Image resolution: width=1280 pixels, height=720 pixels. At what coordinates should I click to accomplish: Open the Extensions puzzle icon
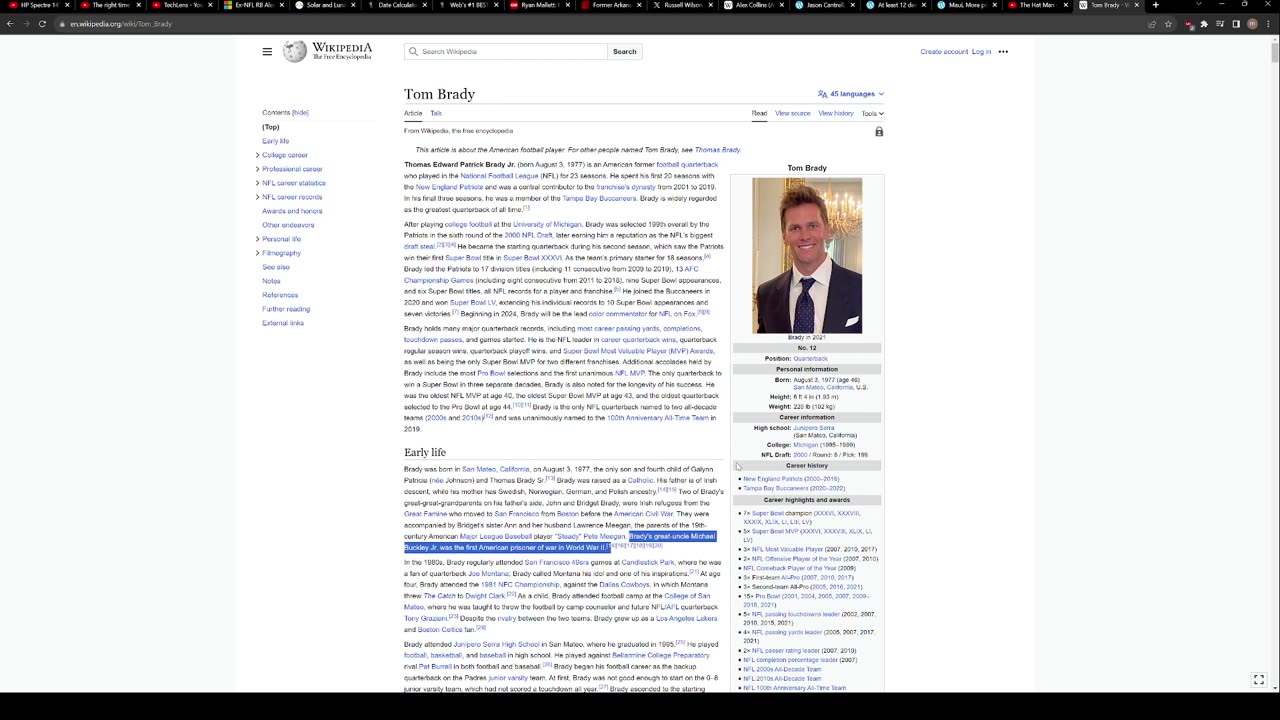(x=1204, y=24)
